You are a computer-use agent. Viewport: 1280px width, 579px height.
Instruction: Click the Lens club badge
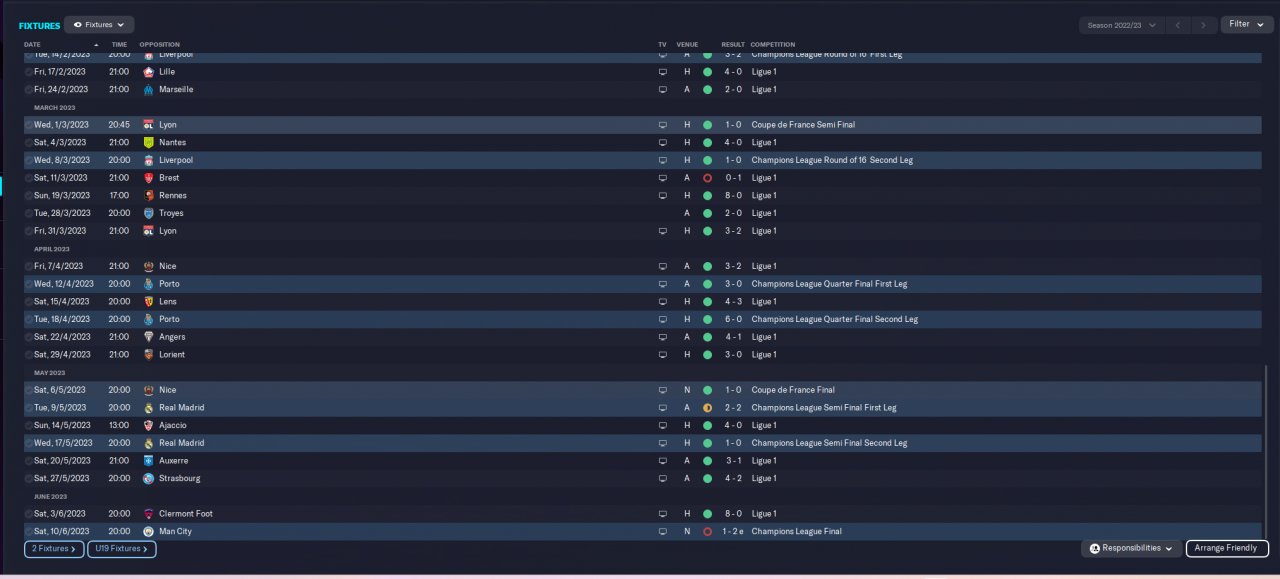pos(149,302)
